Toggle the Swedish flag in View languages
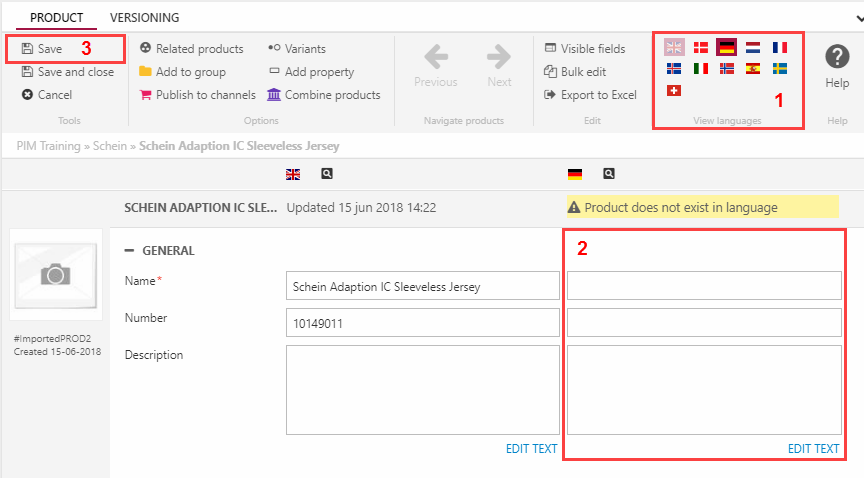The width and height of the screenshot is (864, 478). point(780,68)
